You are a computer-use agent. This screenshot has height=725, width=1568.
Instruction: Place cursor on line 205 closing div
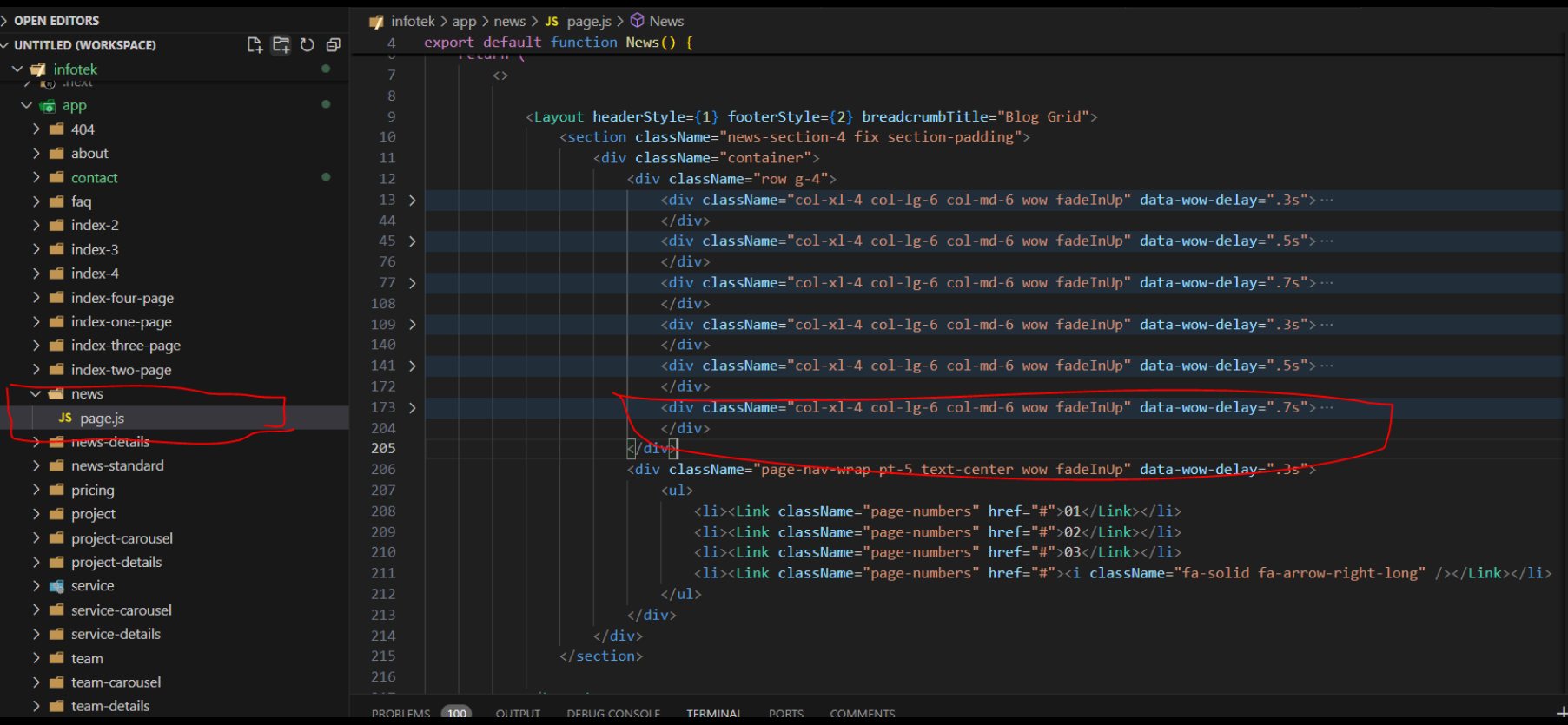[x=652, y=448]
